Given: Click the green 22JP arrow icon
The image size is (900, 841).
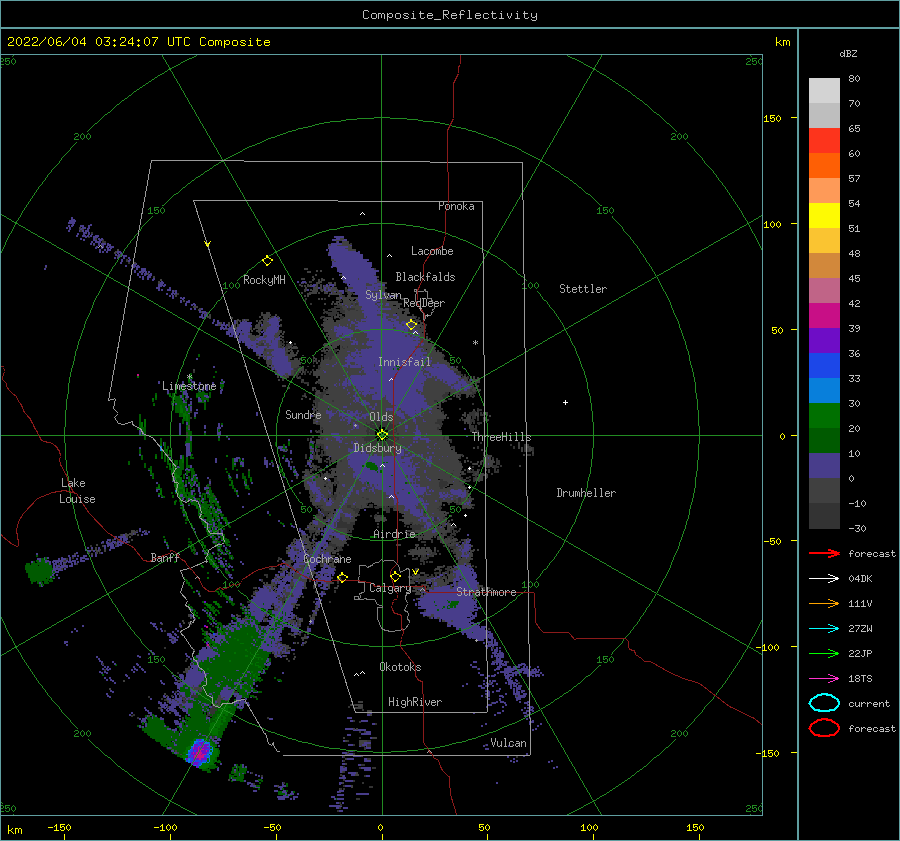Looking at the screenshot, I should (x=824, y=653).
